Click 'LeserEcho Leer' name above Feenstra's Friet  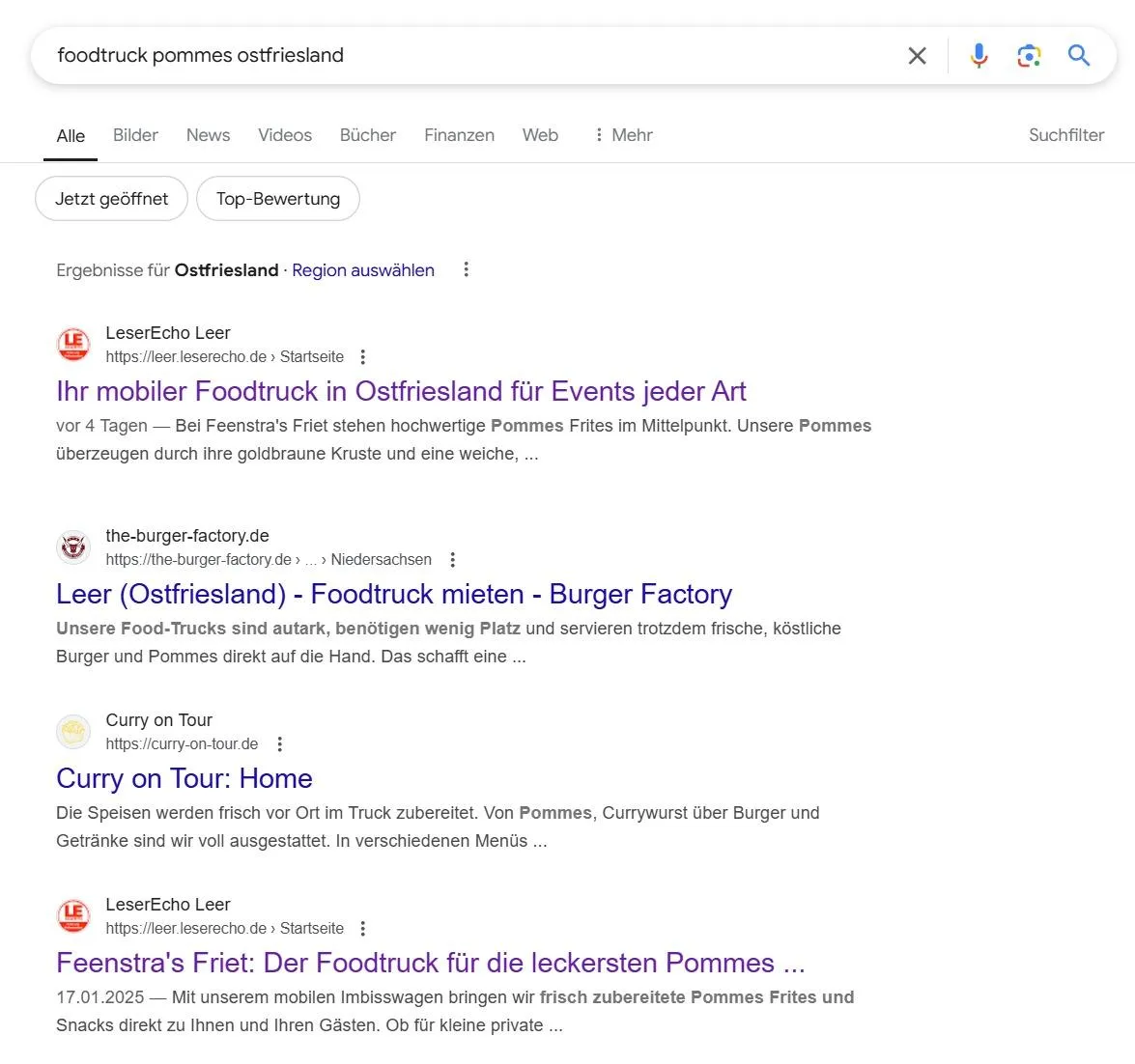(x=168, y=905)
